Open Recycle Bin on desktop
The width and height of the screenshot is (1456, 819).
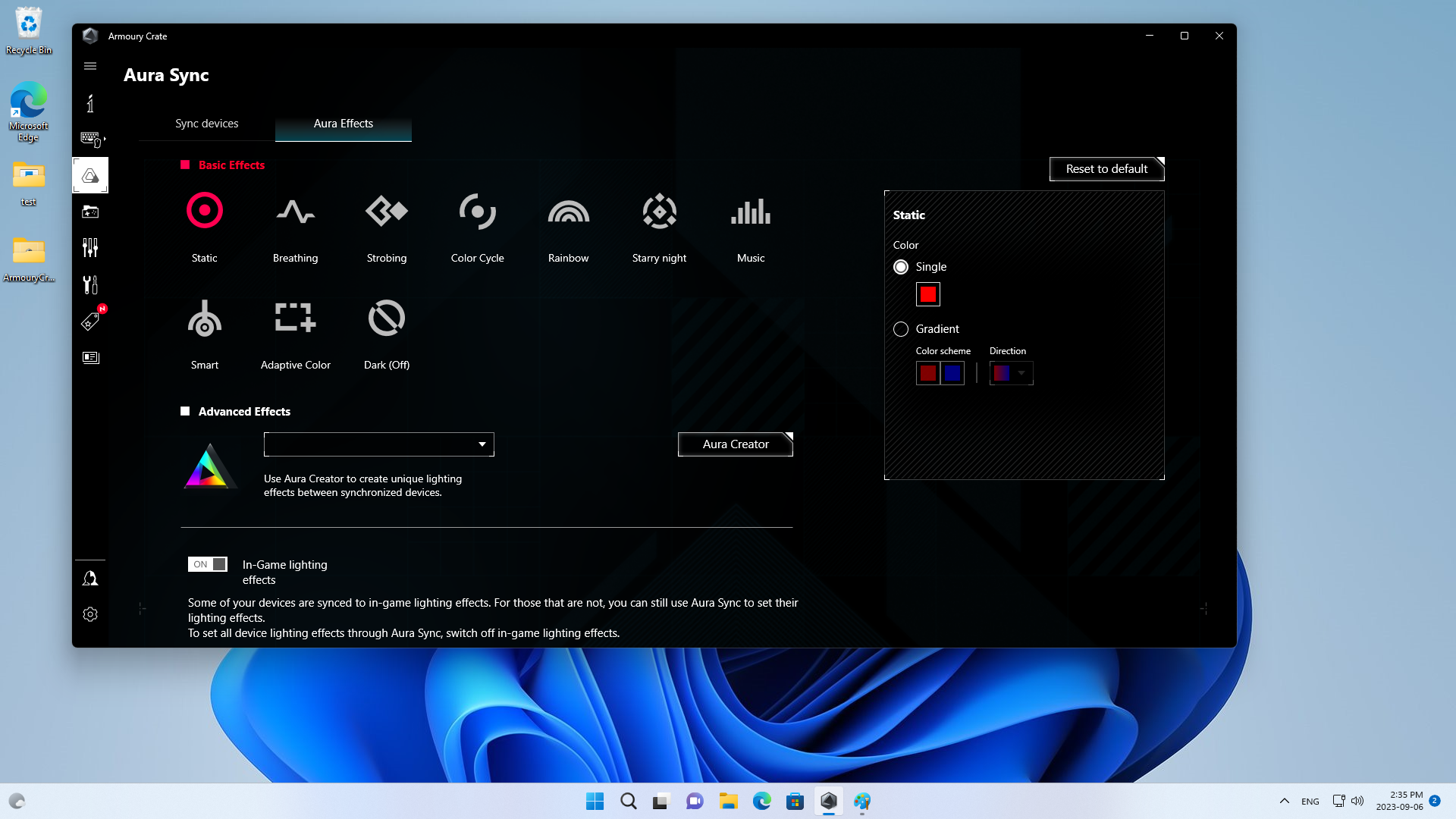29,31
